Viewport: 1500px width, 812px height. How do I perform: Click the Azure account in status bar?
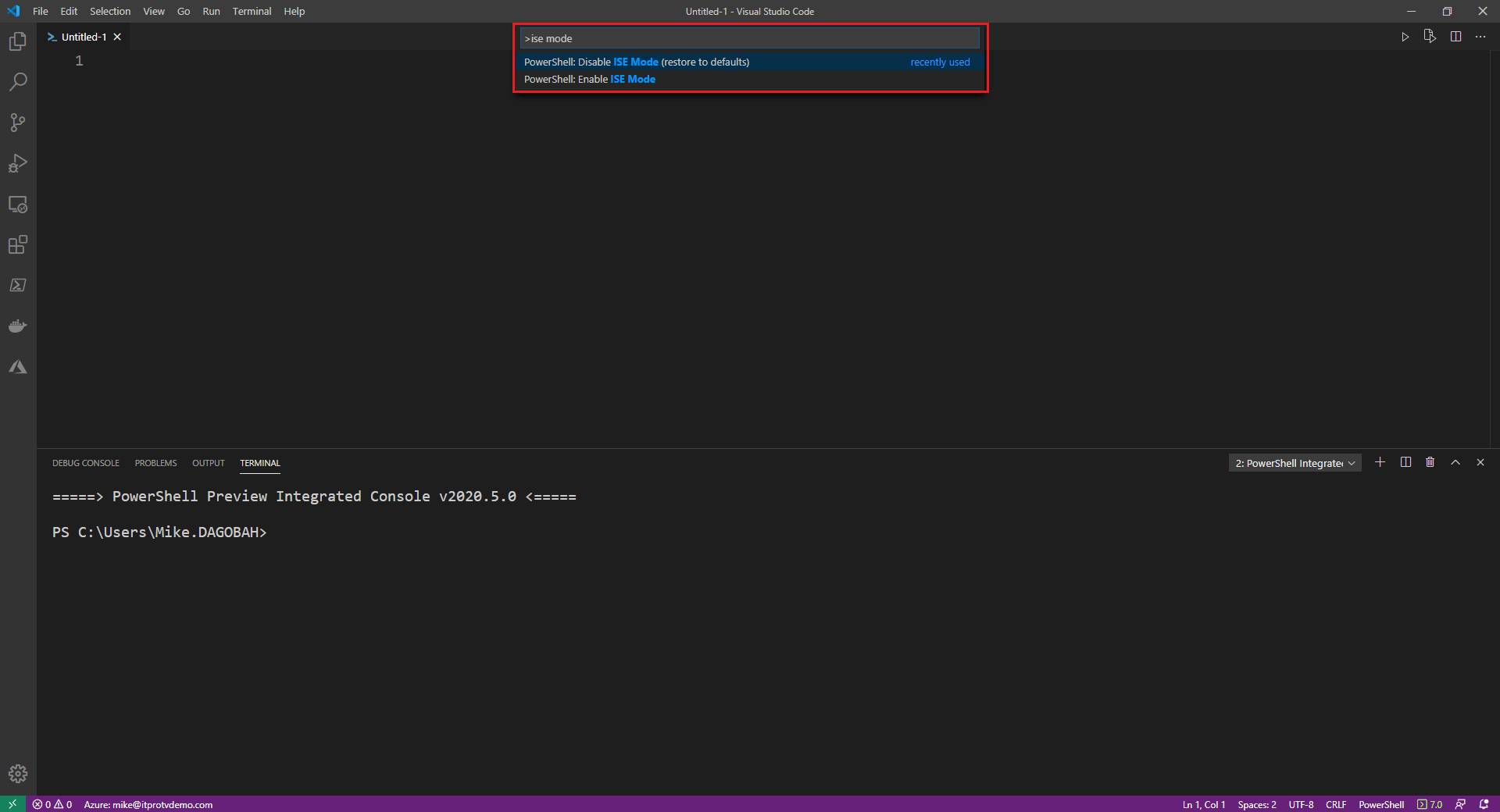tap(148, 804)
